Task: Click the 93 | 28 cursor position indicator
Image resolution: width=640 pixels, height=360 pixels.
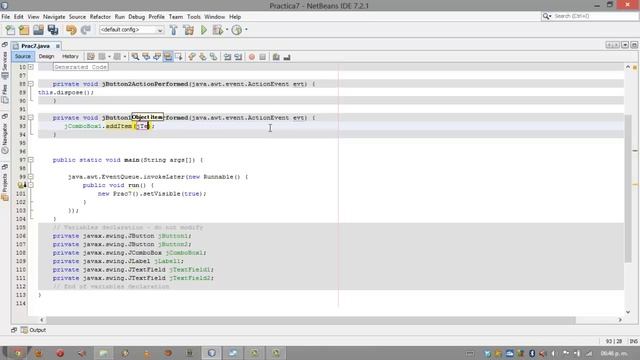Action: 614,341
